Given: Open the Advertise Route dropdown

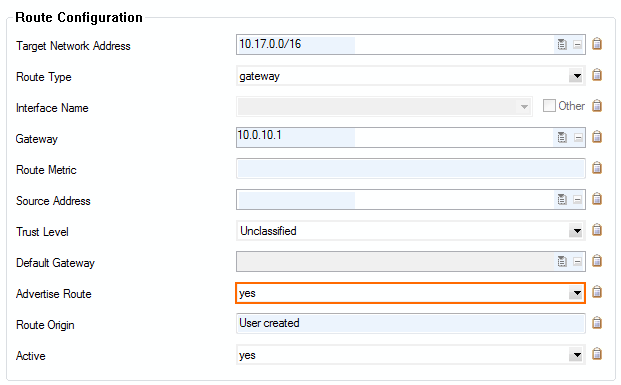Looking at the screenshot, I should 577,293.
